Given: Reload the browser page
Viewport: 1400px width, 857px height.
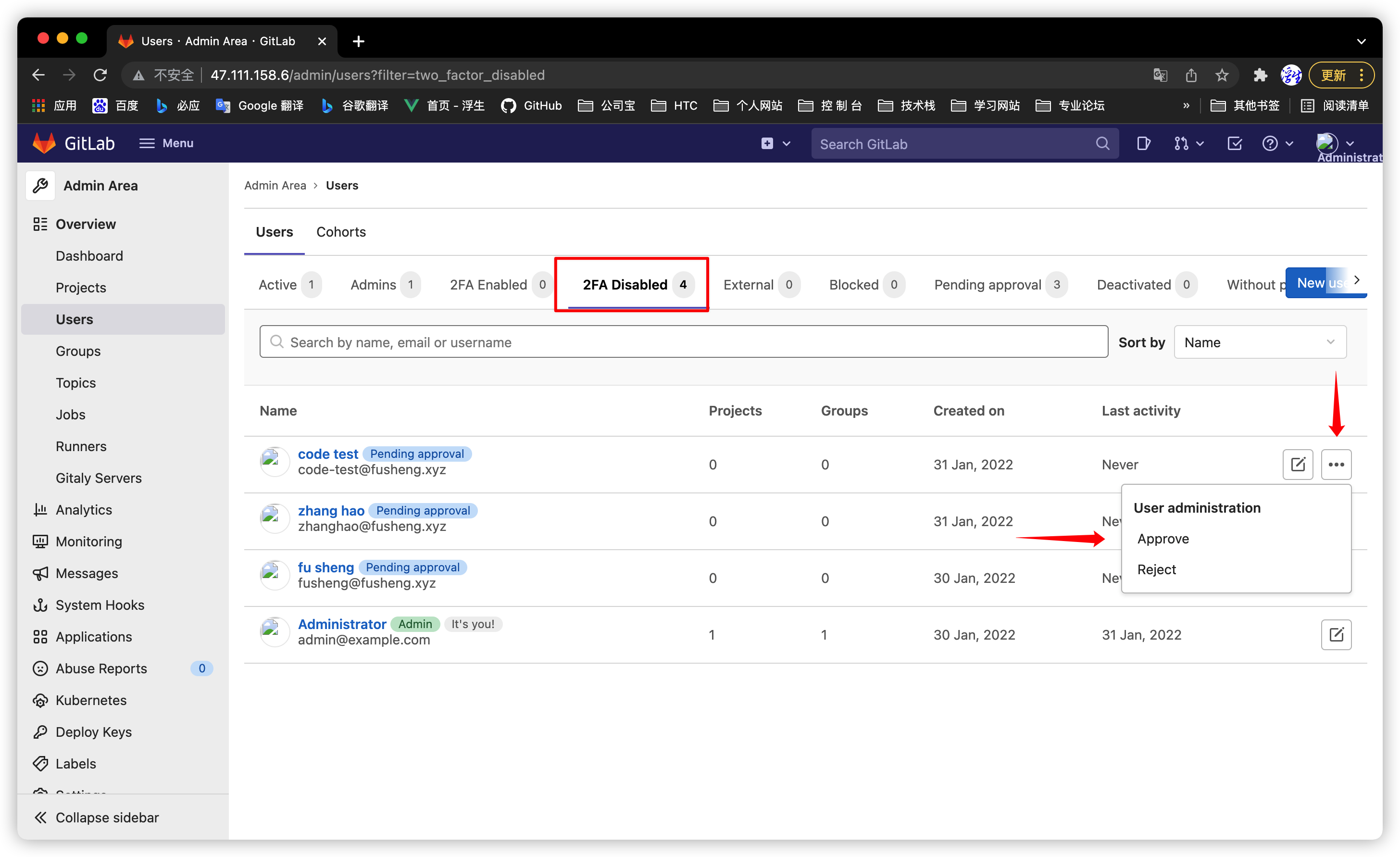Looking at the screenshot, I should 100,75.
